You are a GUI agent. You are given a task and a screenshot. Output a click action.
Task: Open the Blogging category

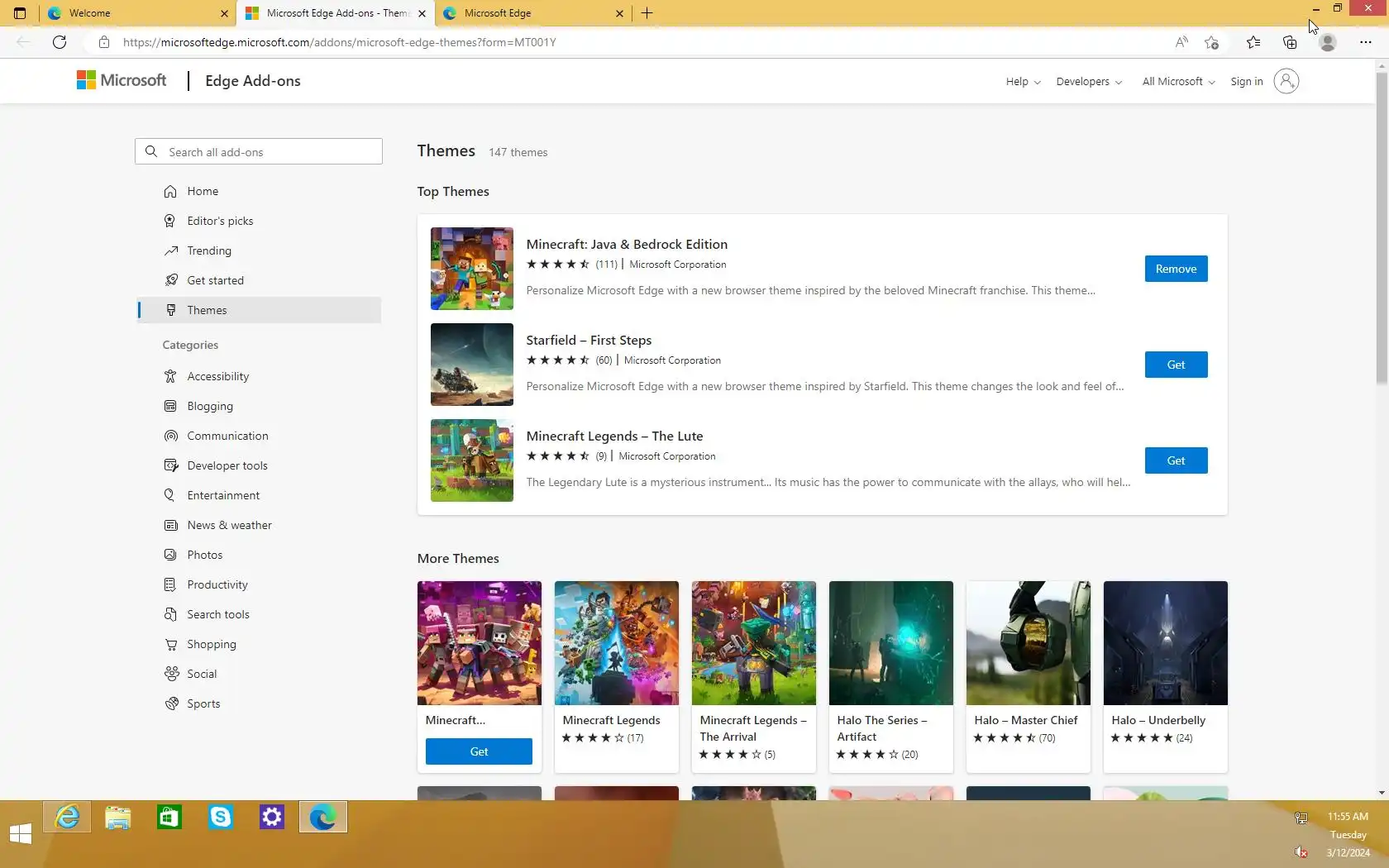260,406
